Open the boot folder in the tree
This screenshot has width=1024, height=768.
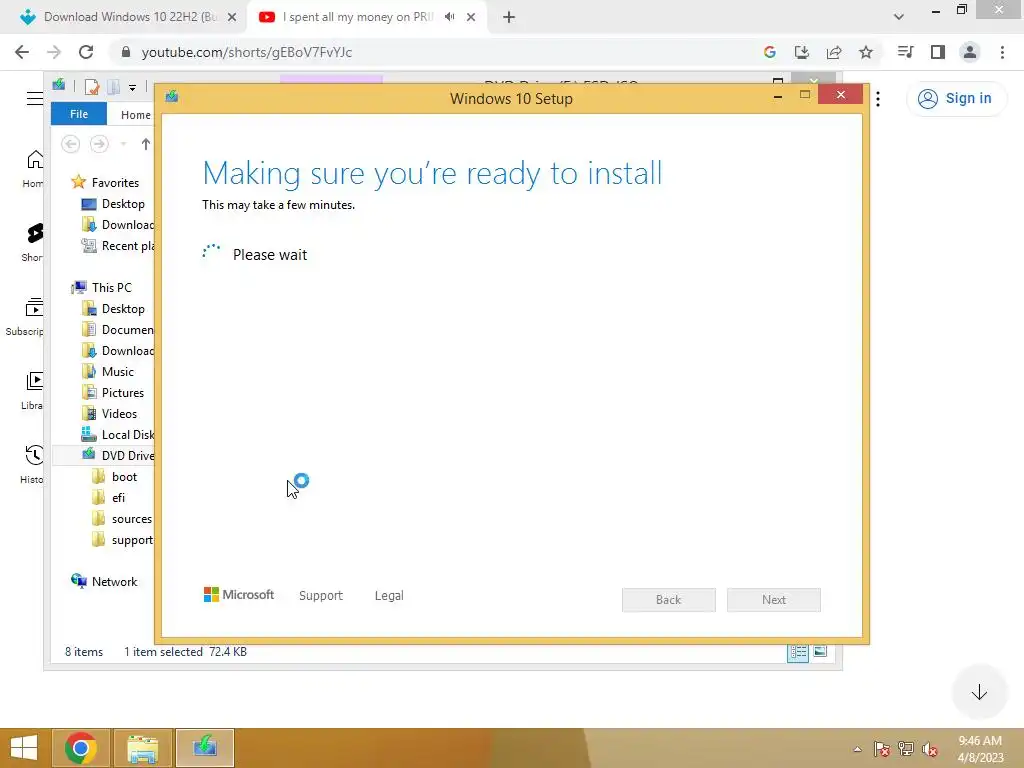coord(114,477)
